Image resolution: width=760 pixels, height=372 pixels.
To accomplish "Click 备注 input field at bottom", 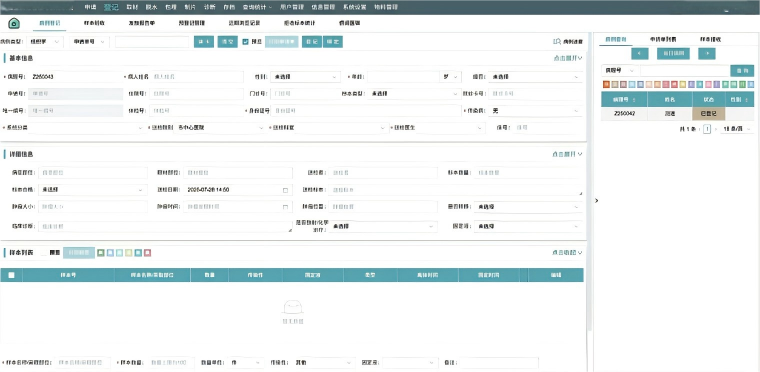I will click(x=499, y=363).
